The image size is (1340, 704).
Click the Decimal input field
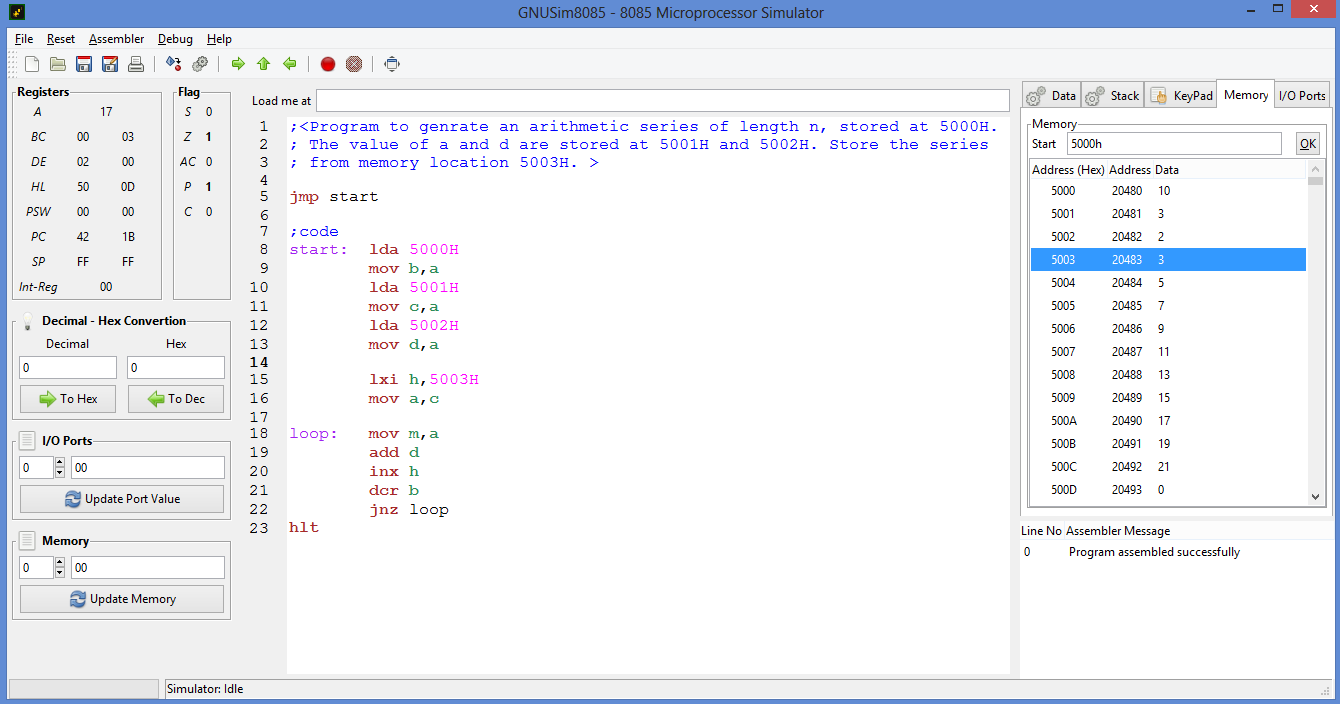[68, 368]
